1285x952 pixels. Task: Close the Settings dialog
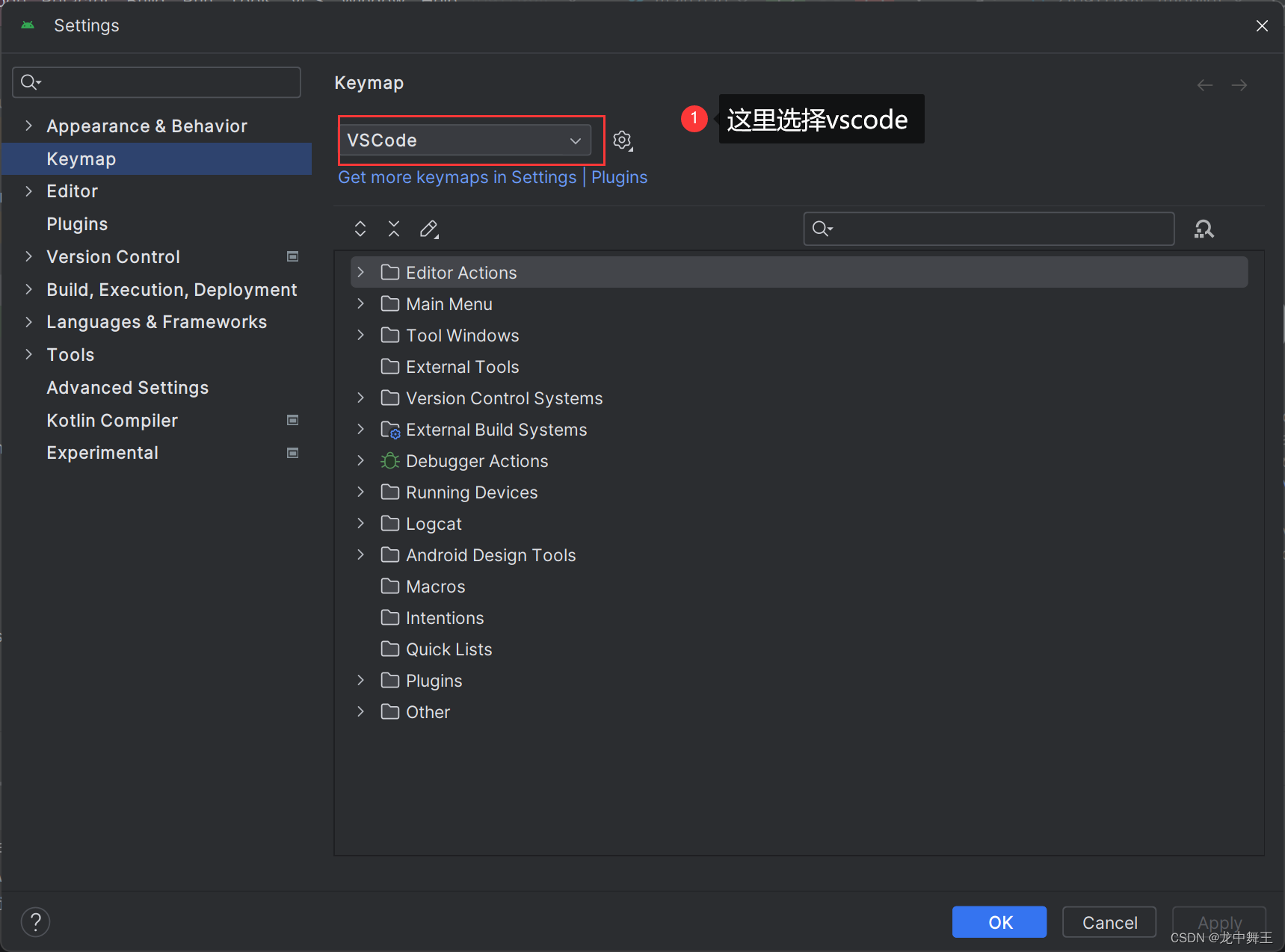[x=1262, y=25]
